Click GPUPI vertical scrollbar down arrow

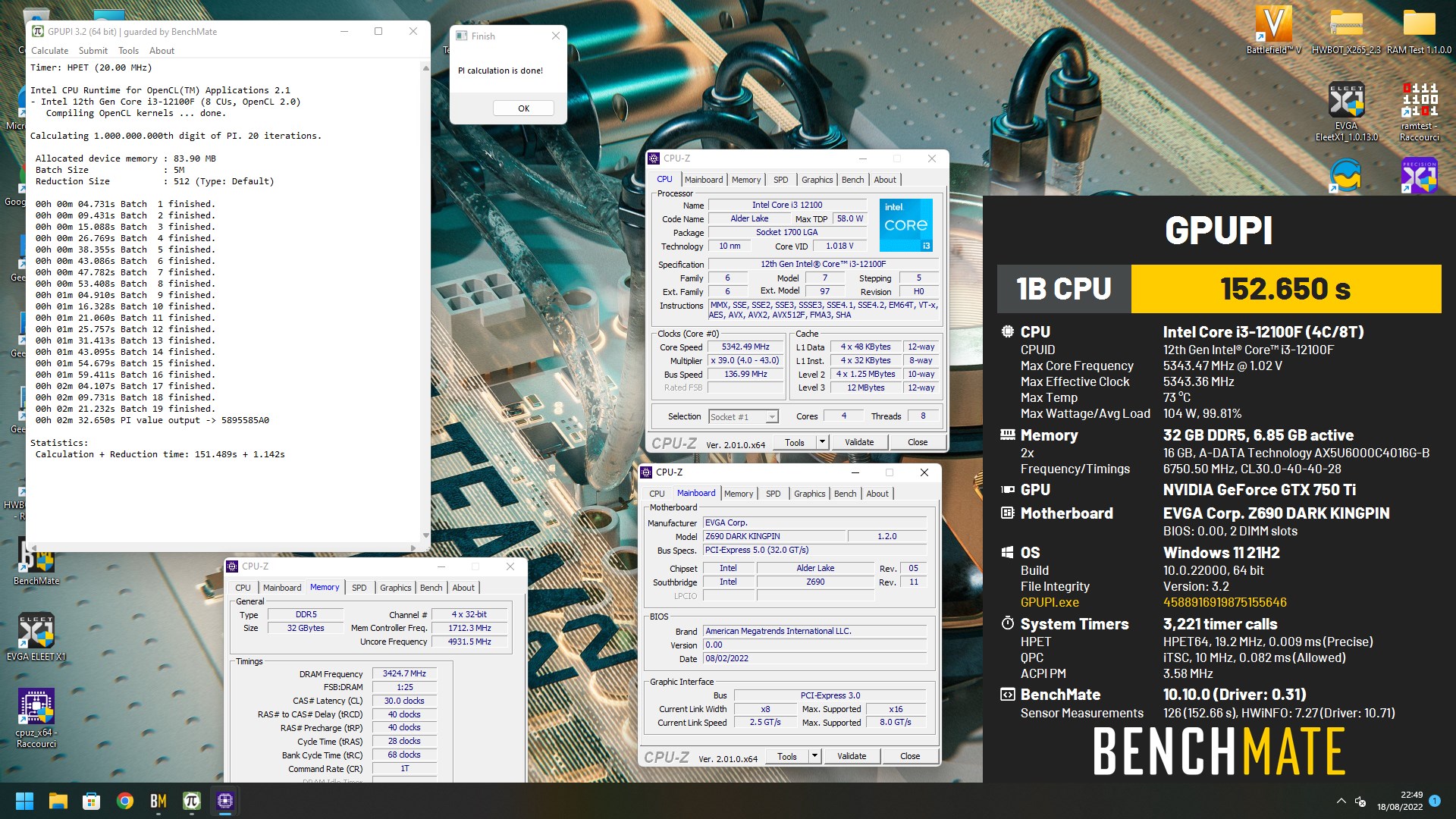[x=425, y=535]
